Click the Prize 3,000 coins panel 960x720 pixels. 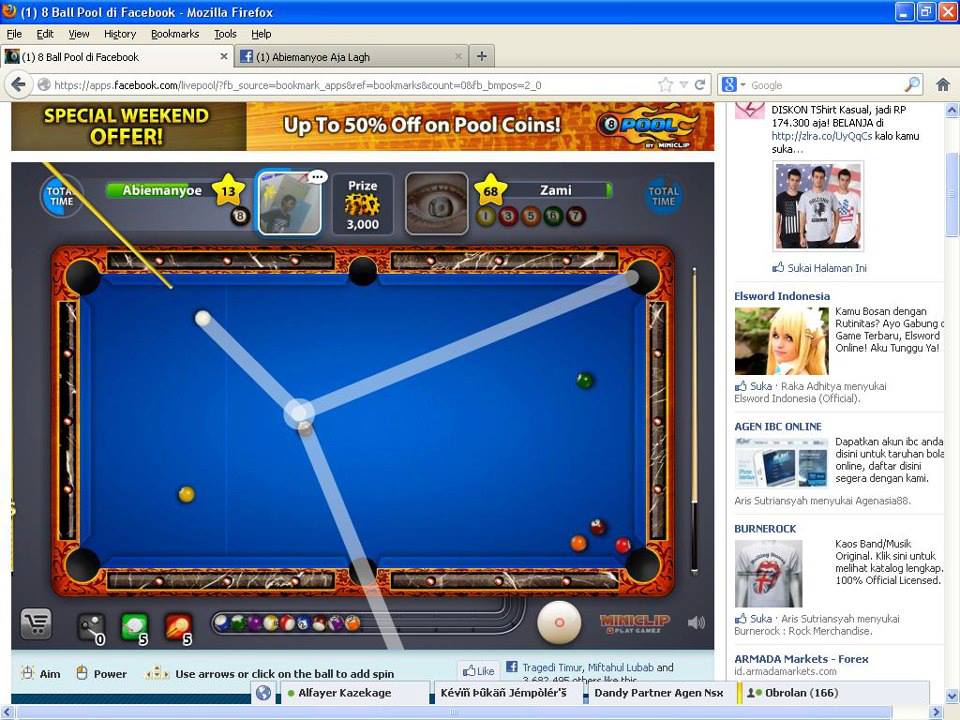(362, 204)
